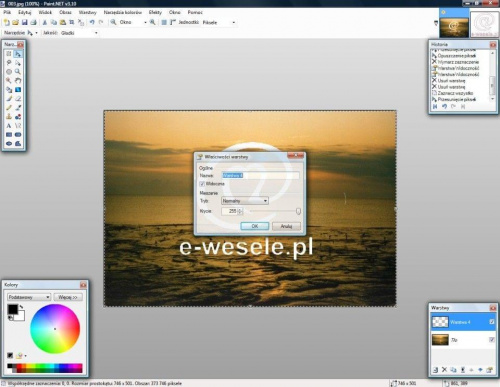Click the Anuluj button
The image size is (500, 387).
(x=286, y=226)
